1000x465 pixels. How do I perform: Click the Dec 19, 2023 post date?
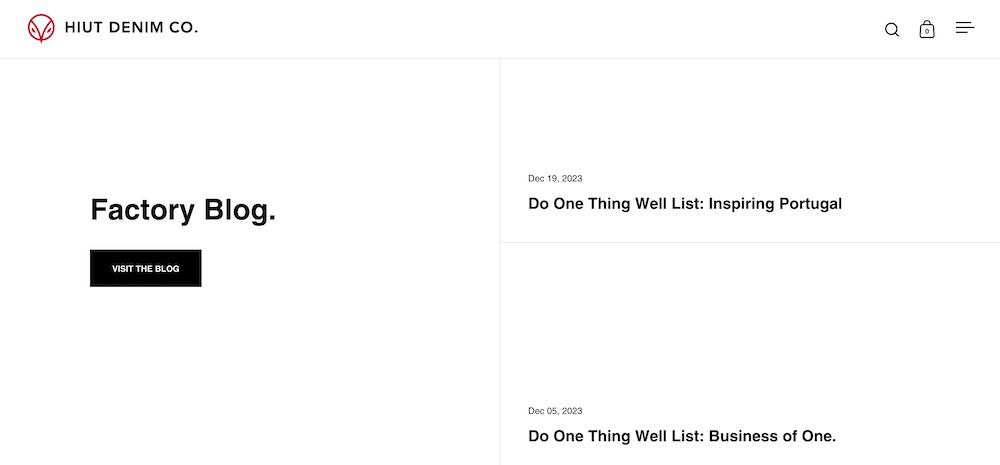555,179
